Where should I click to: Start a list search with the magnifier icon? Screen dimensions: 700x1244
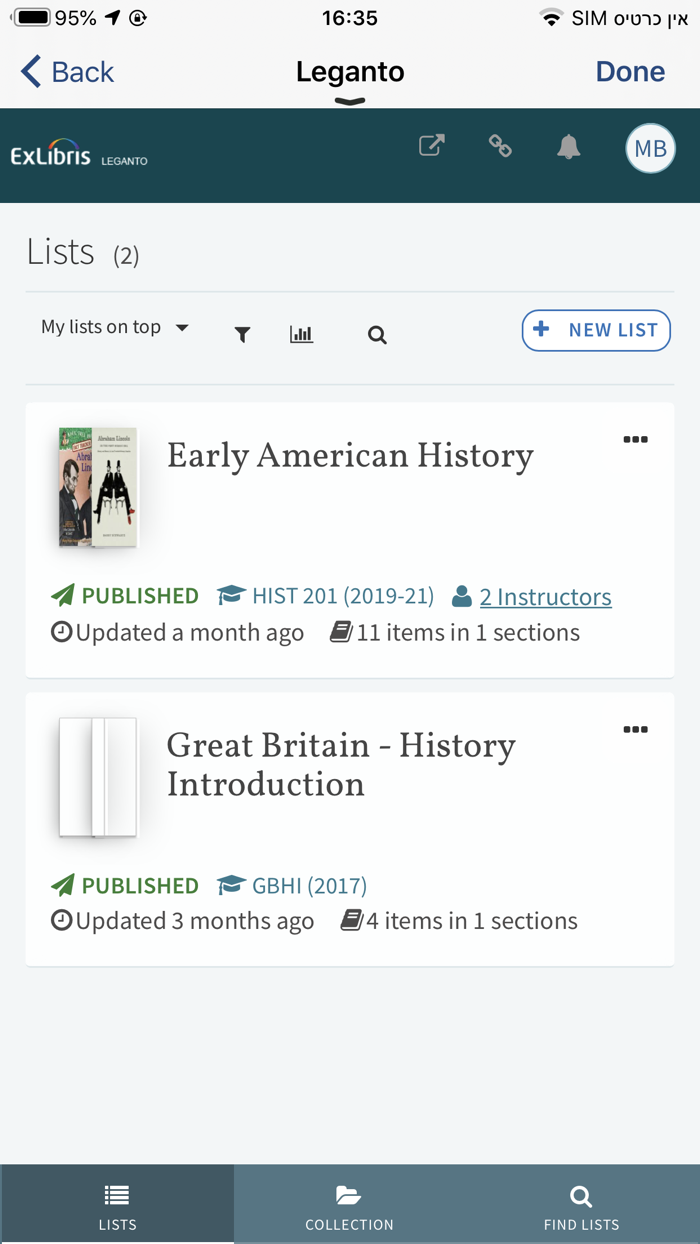pos(377,334)
